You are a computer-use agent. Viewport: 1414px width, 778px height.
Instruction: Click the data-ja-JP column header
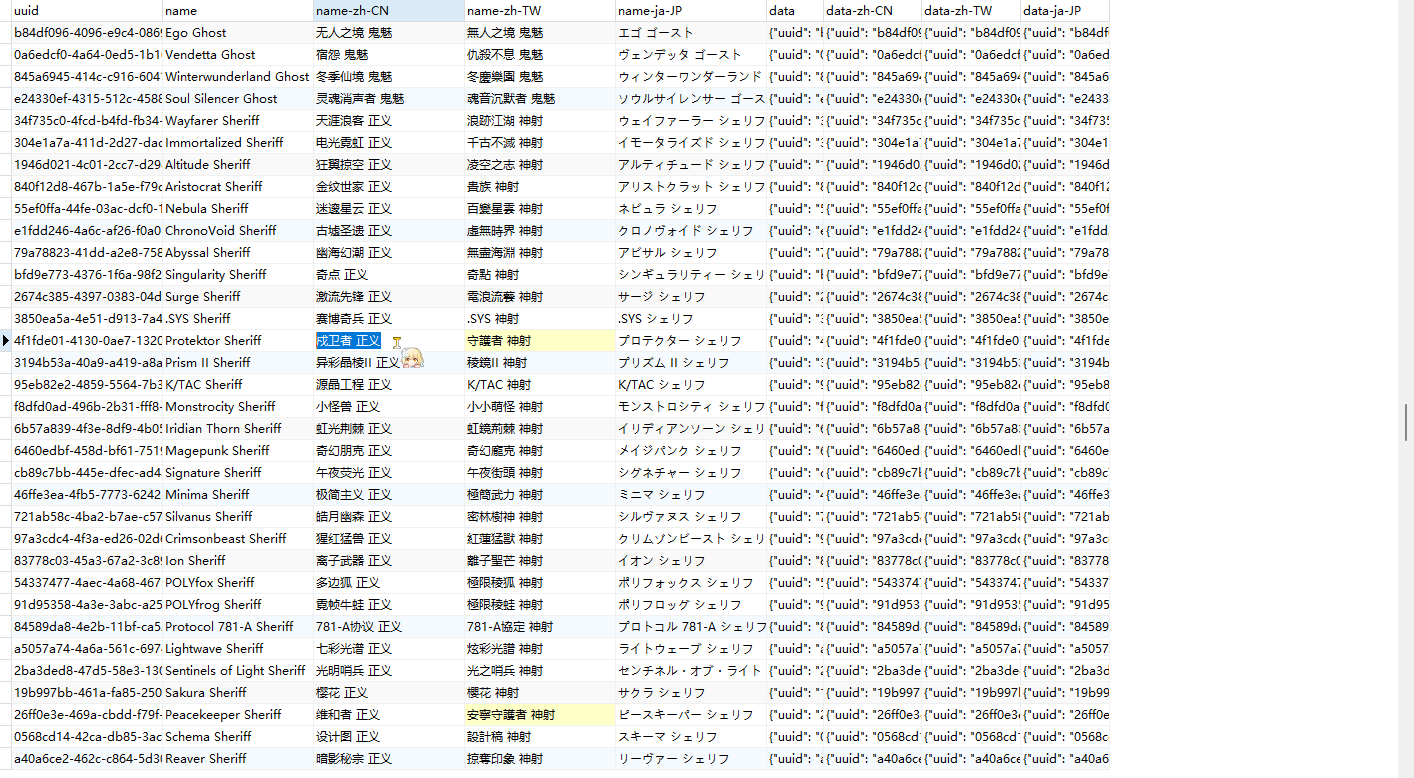[1065, 11]
